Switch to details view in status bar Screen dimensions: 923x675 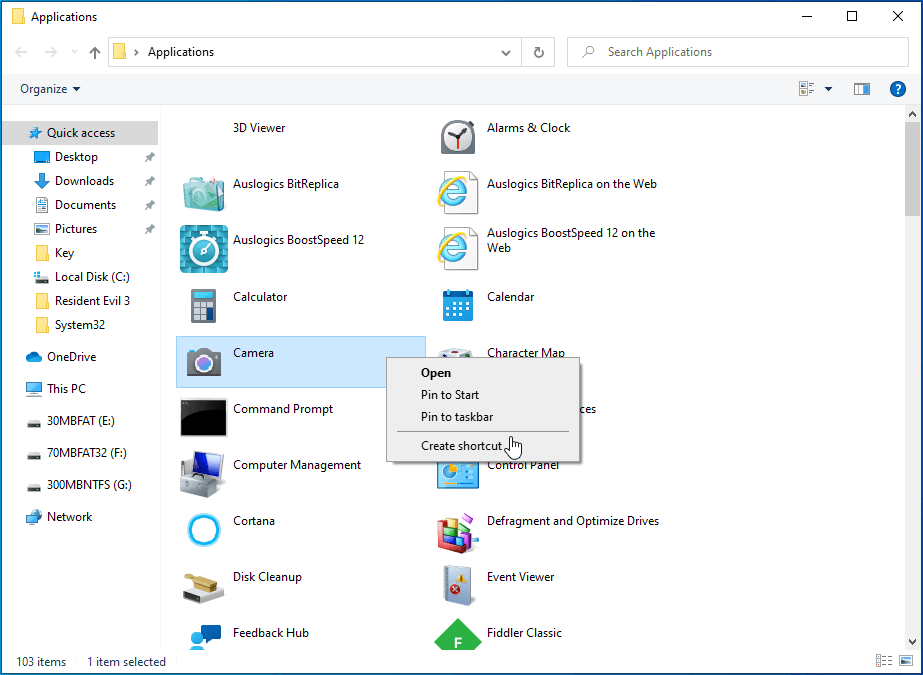(883, 661)
